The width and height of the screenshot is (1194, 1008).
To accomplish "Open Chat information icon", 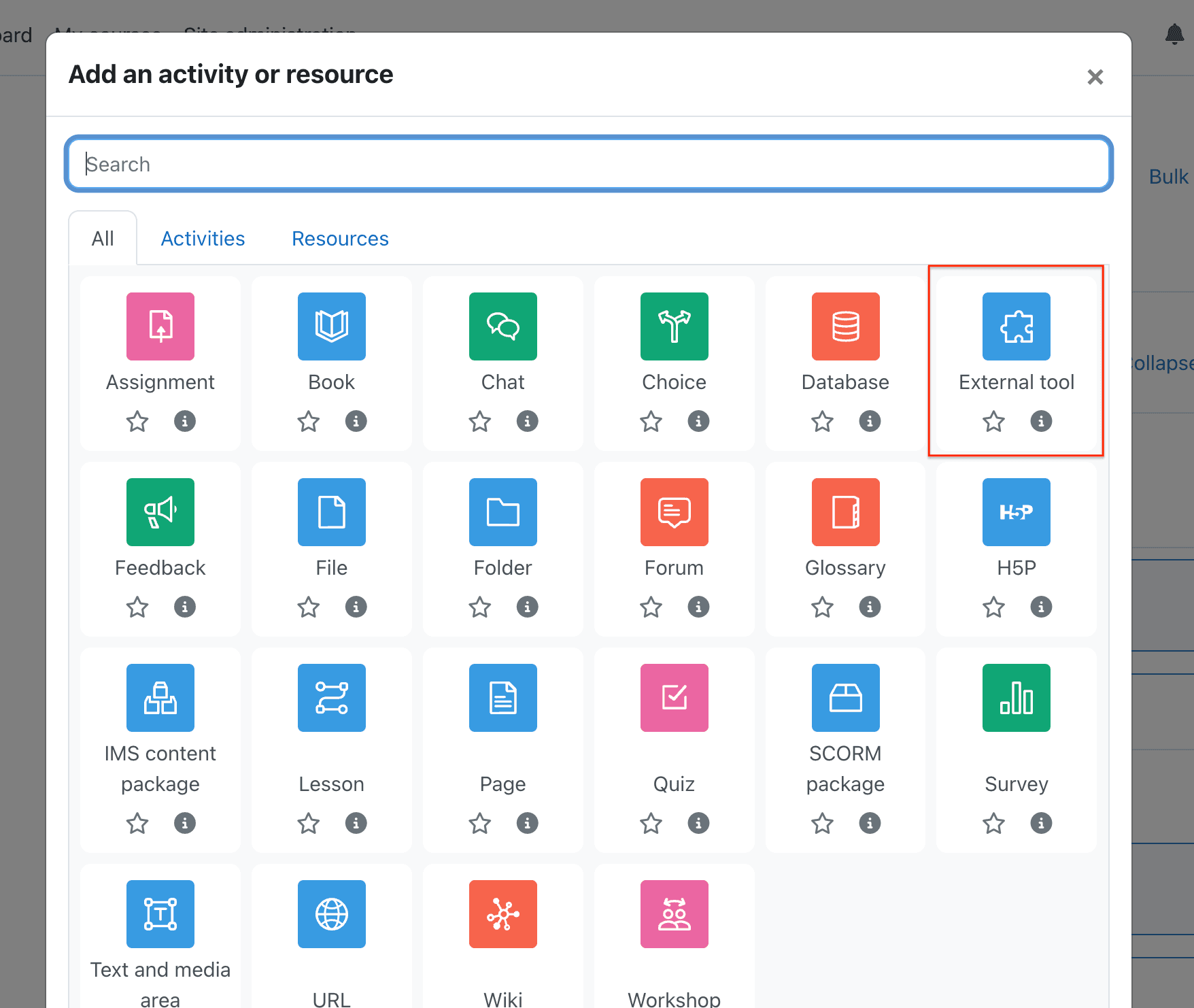I will click(528, 421).
